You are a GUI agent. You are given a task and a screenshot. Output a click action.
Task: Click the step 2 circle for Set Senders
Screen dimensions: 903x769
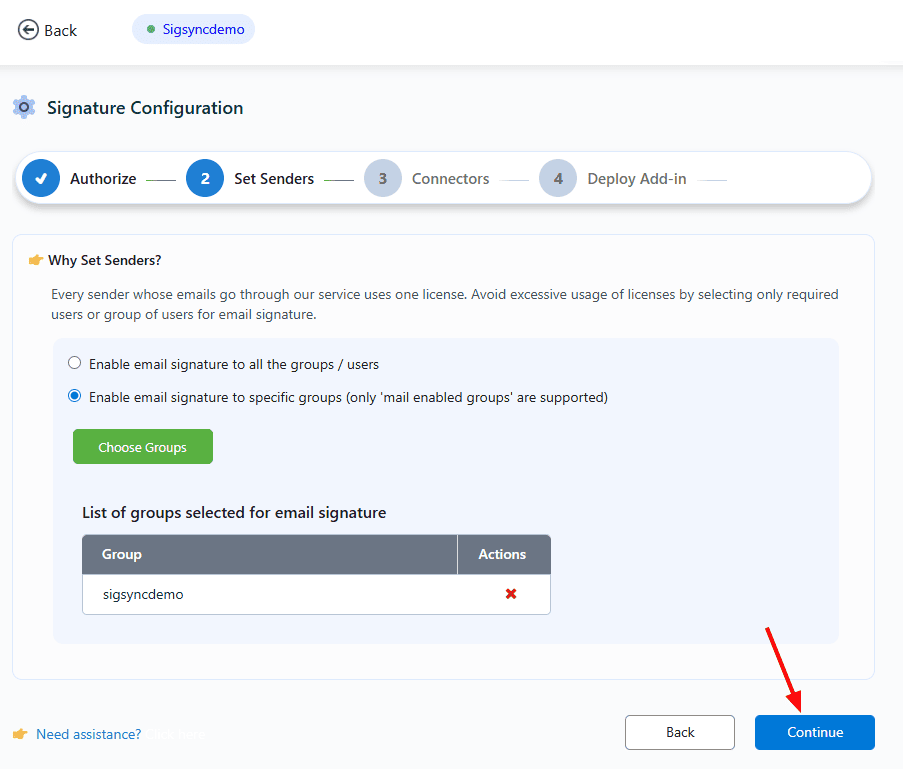205,179
